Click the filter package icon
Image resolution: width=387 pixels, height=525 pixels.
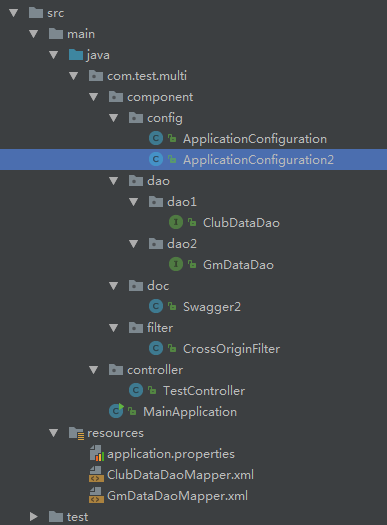pos(136,328)
